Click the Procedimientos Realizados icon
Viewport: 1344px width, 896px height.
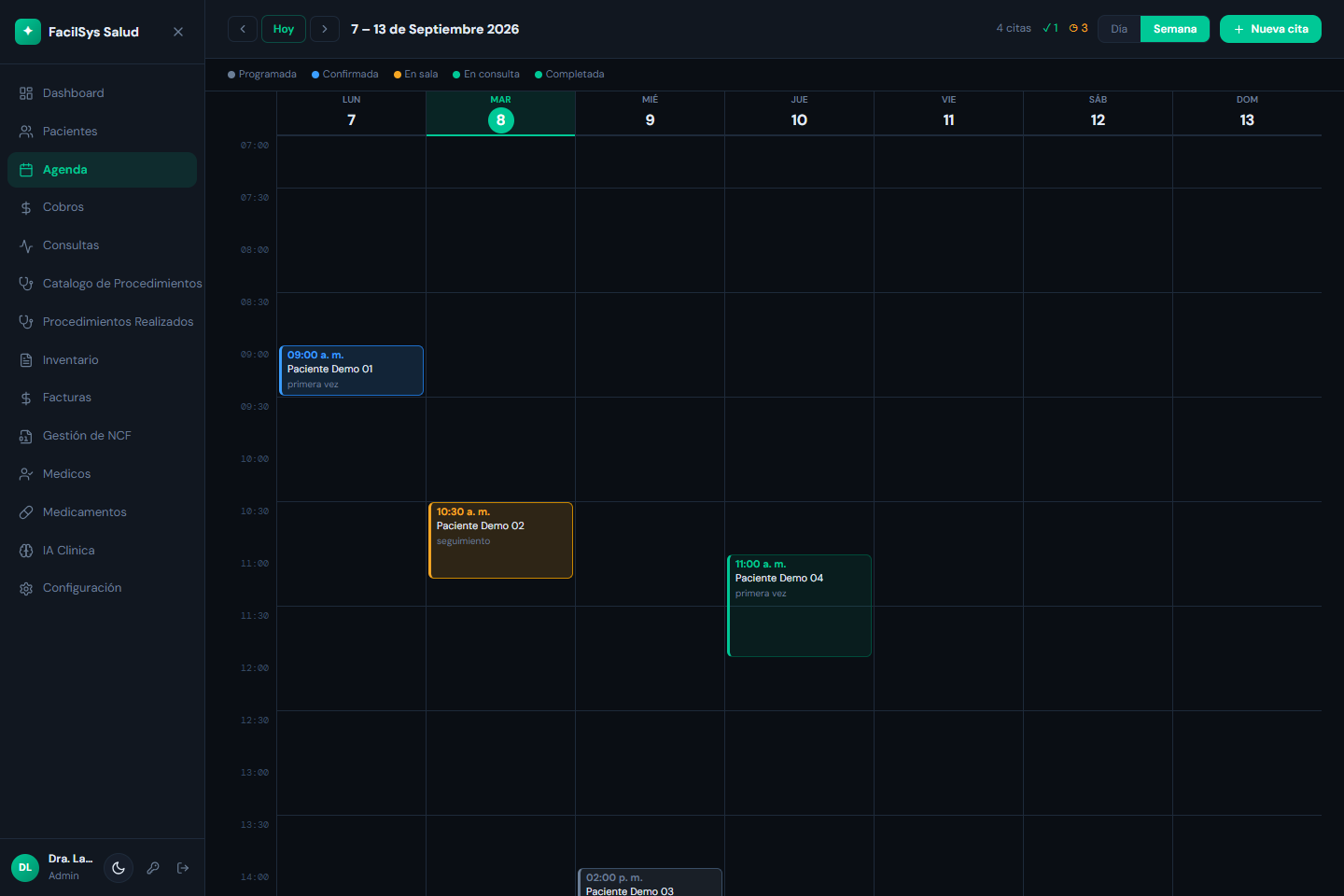26,322
